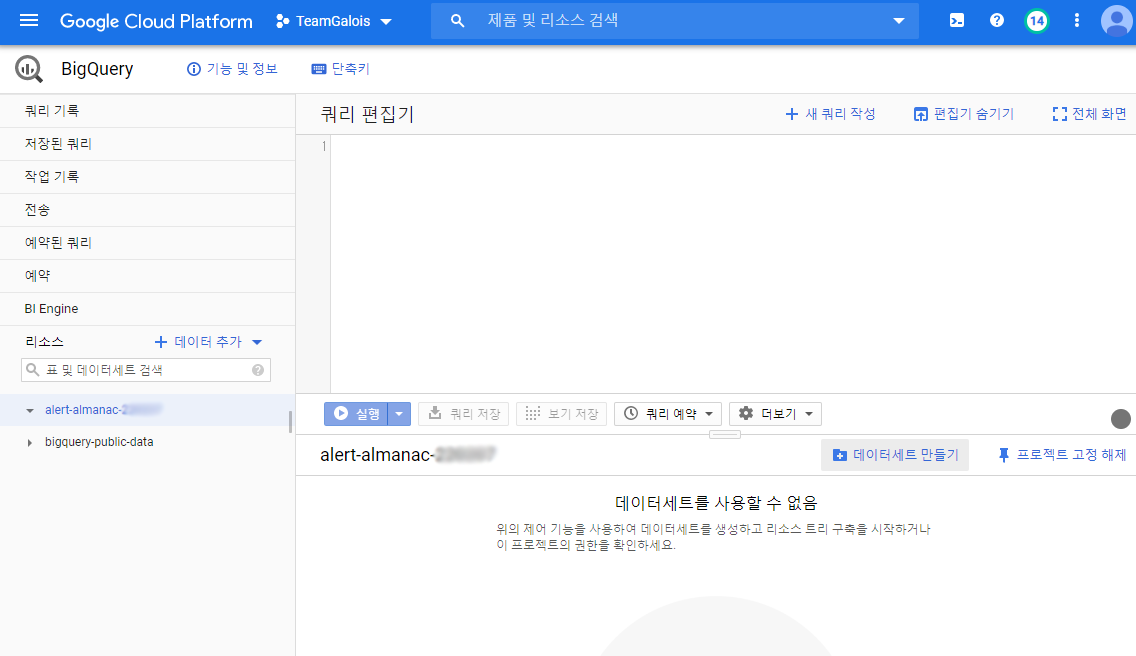Select 전송 in sidebar
1136x656 pixels.
[x=148, y=210]
